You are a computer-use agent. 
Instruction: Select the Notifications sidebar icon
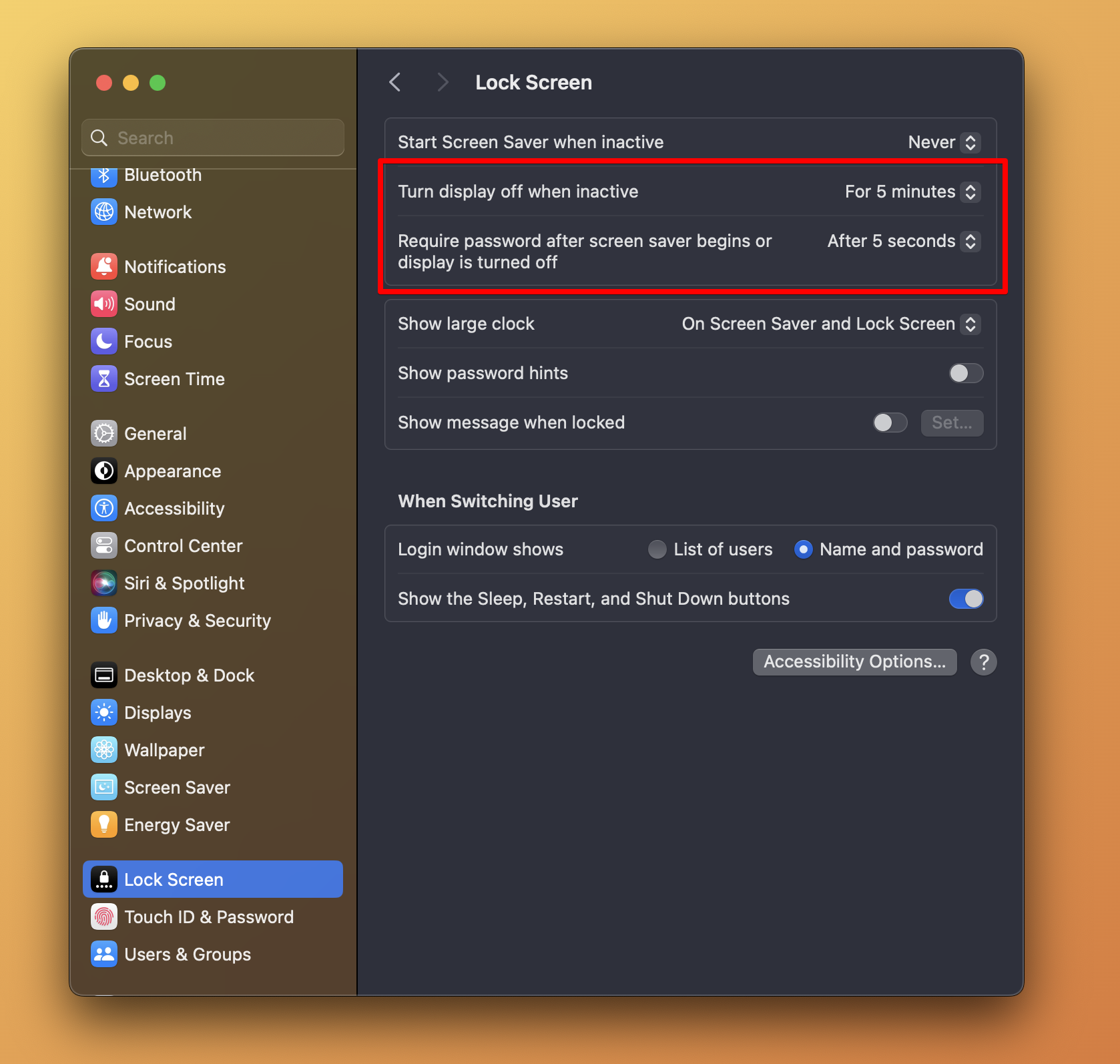[104, 266]
